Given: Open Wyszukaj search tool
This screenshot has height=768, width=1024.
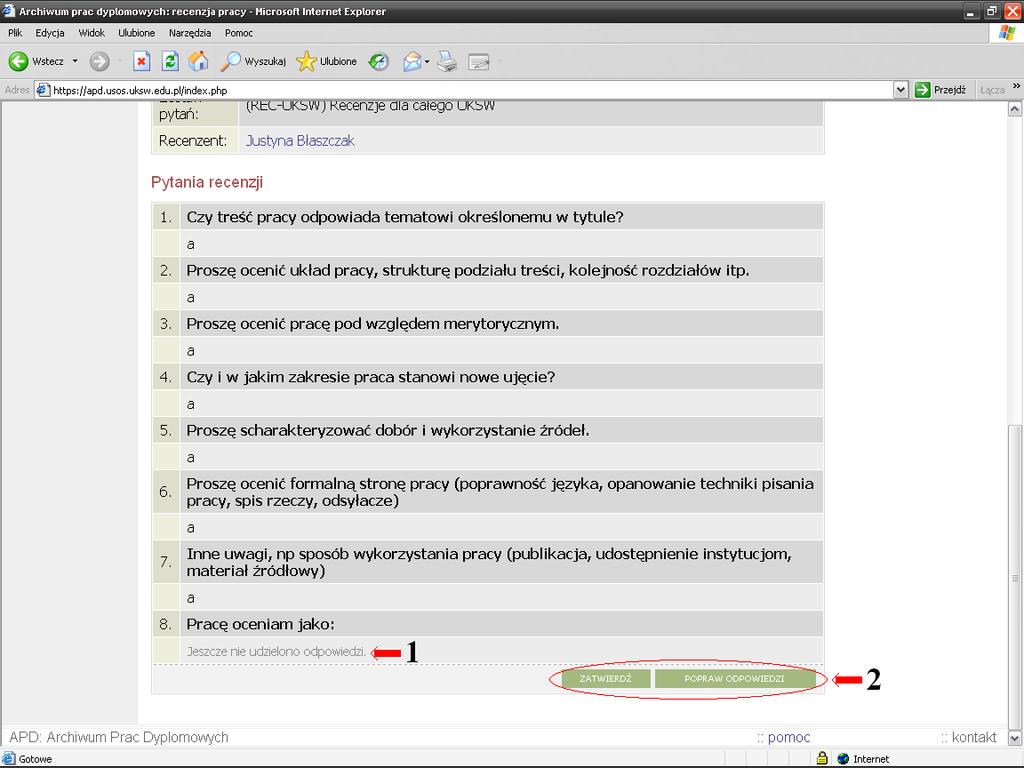Looking at the screenshot, I should (253, 61).
